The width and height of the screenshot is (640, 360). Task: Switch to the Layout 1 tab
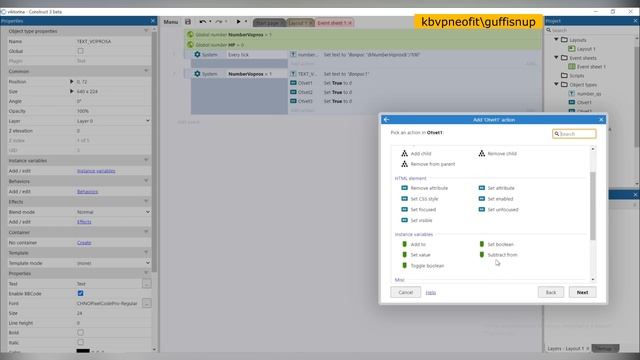pos(300,23)
